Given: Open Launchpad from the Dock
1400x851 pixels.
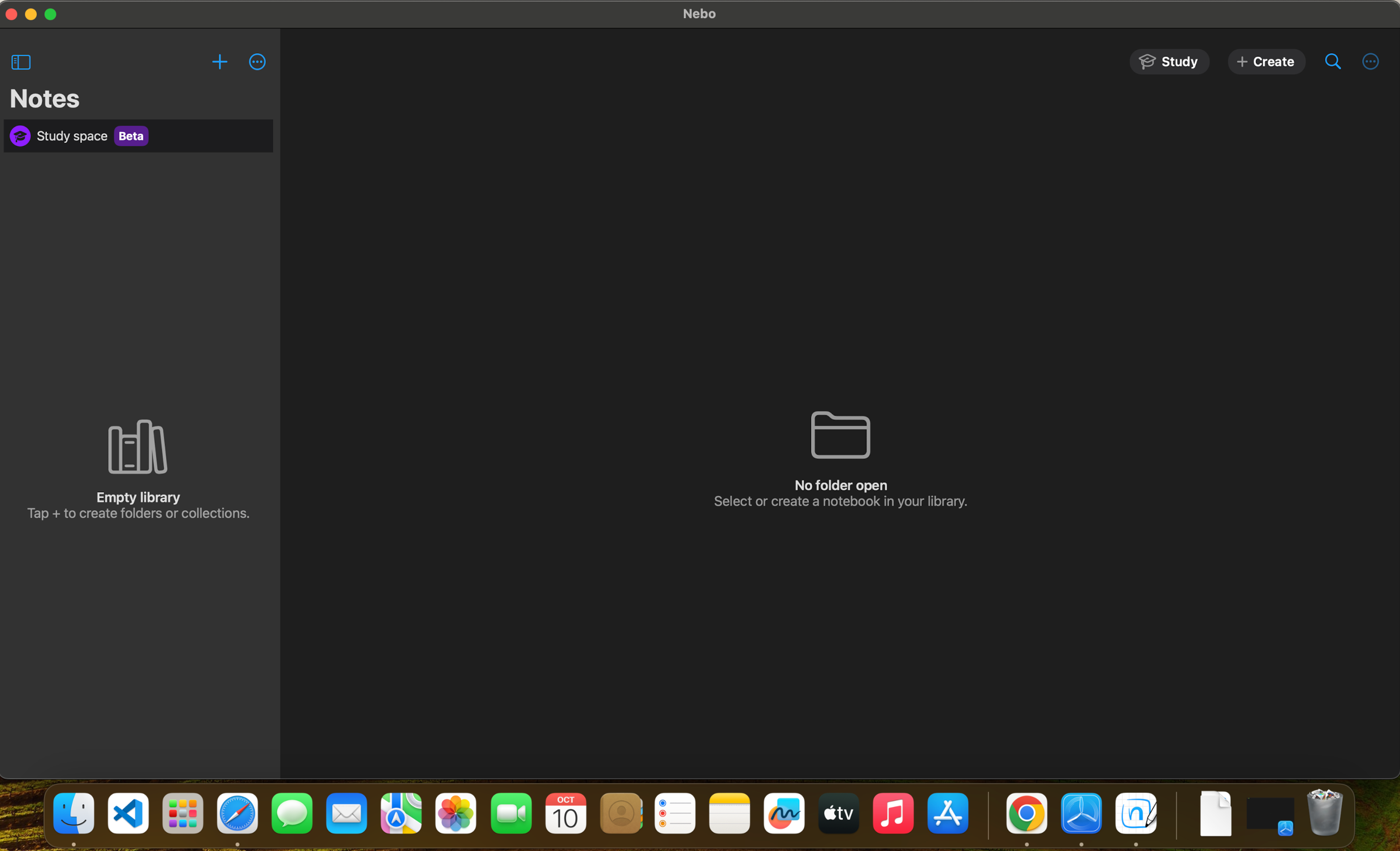Looking at the screenshot, I should (183, 814).
